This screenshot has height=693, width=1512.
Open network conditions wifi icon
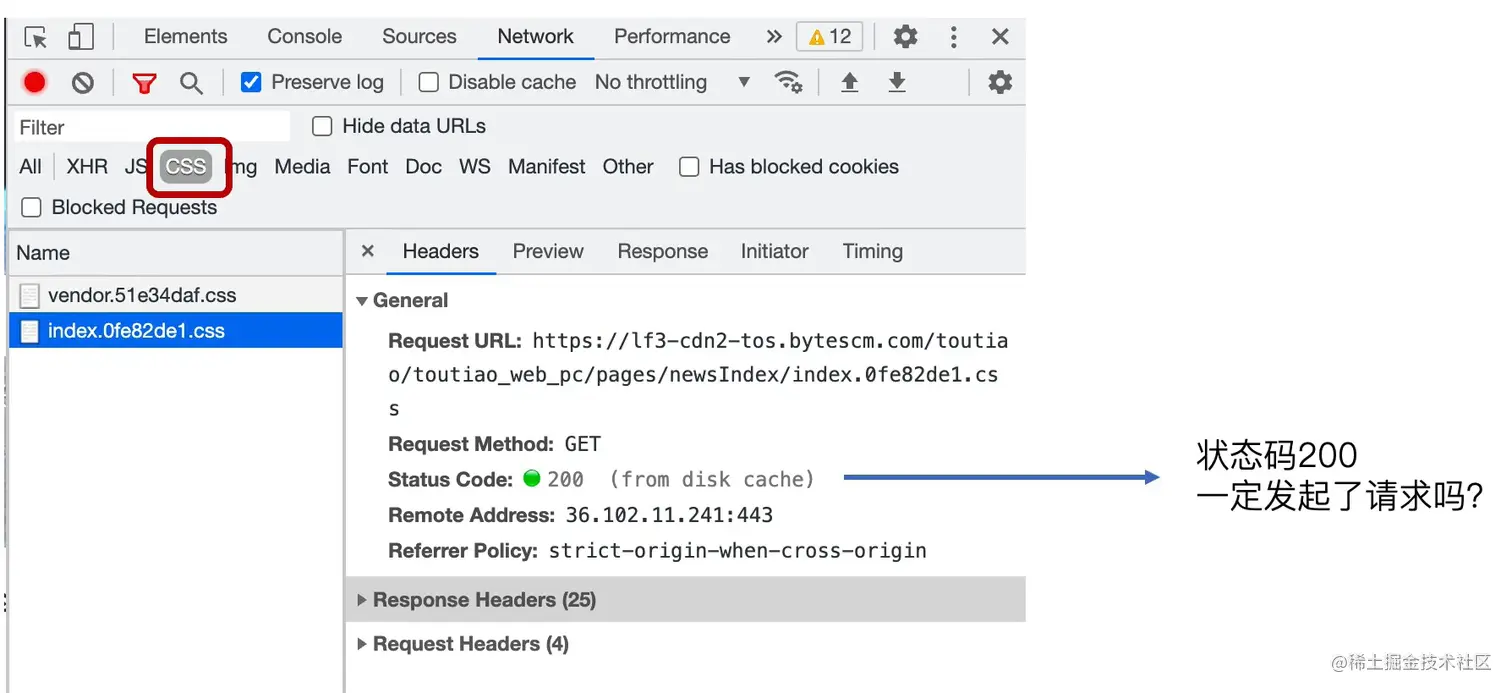click(788, 82)
